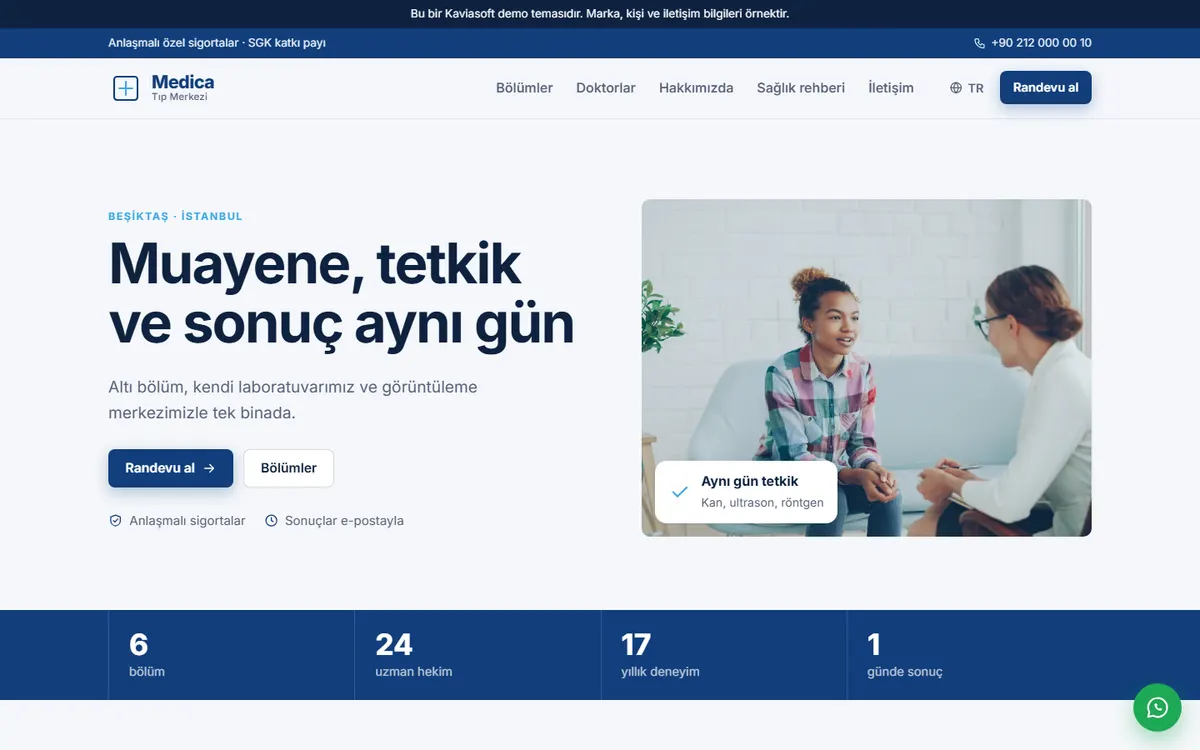The height and width of the screenshot is (750, 1200).
Task: Click the '6 bölüm' statistic
Action: pos(147,655)
